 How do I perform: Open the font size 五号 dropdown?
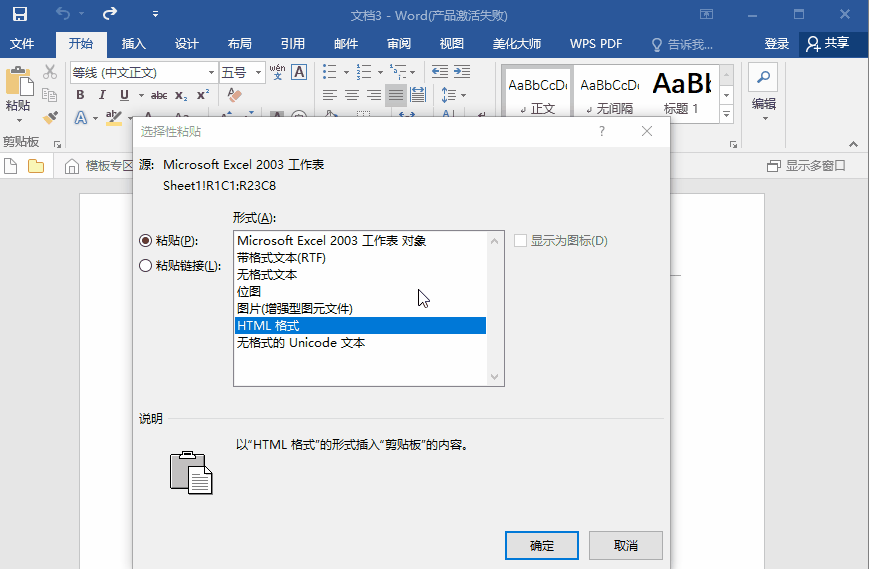point(258,73)
